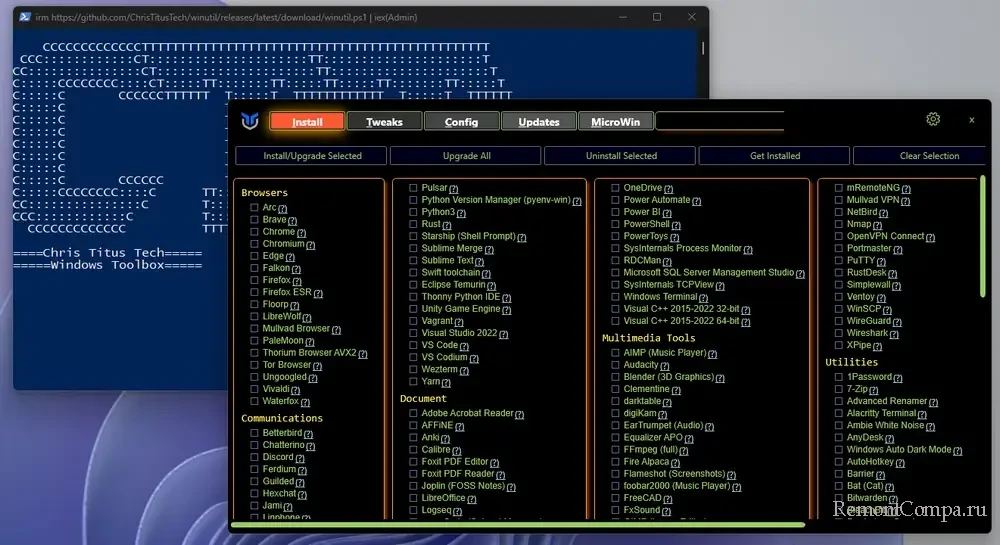Open the info (?) link next to Audacity
The width and height of the screenshot is (1000, 545).
(x=665, y=366)
